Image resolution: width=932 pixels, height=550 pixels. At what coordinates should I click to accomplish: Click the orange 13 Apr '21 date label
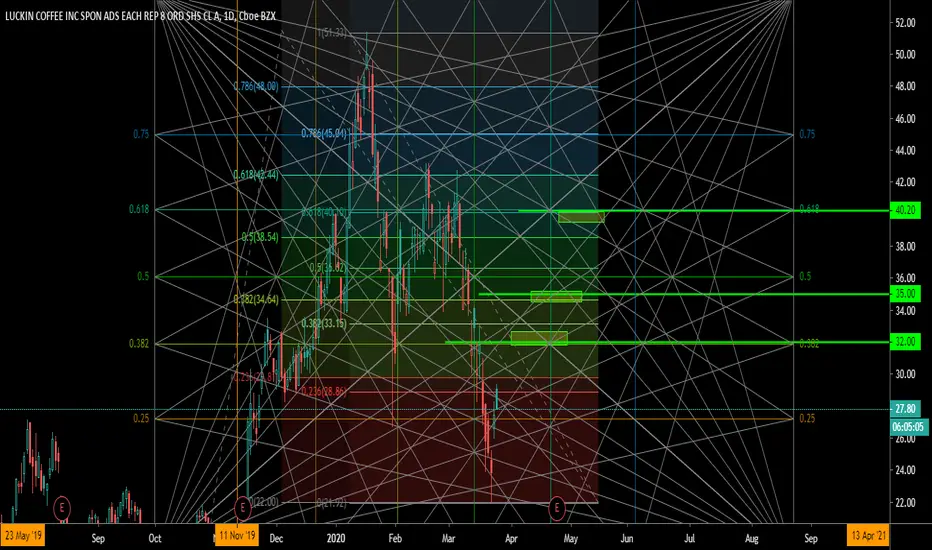(868, 536)
